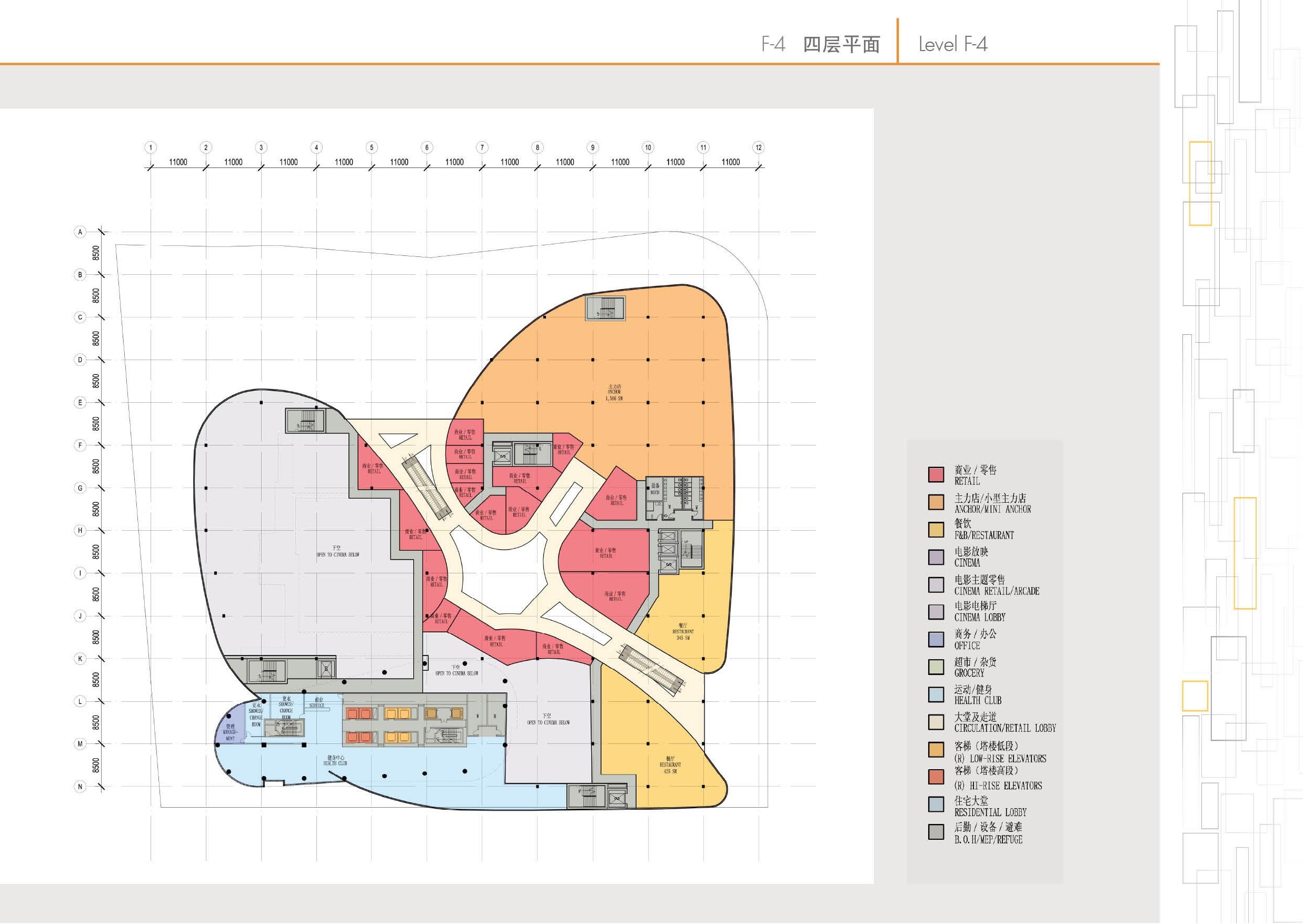Click the 'CINEMA LOBBY' legend text

980,618
